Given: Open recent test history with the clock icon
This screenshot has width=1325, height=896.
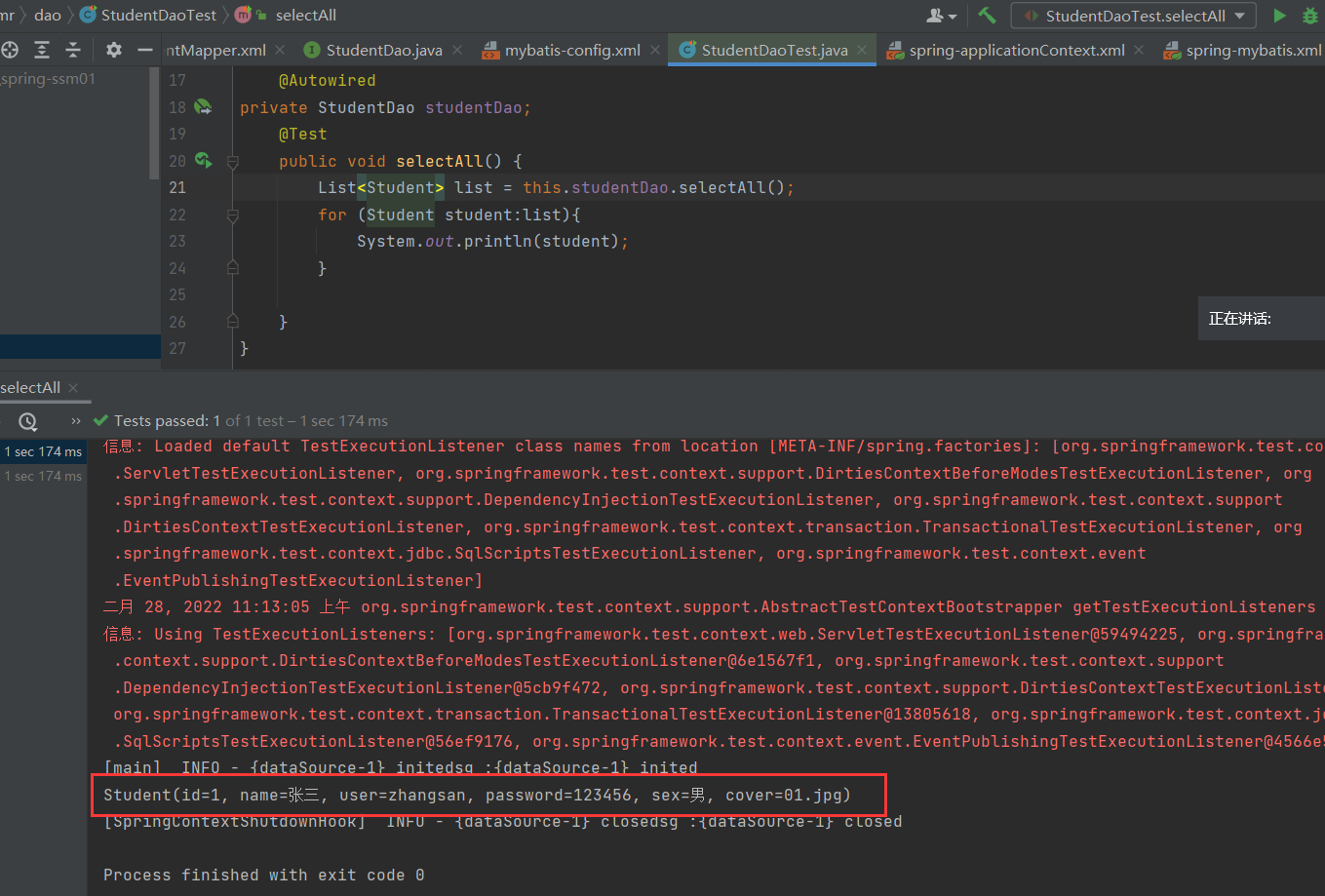Looking at the screenshot, I should 27,420.
